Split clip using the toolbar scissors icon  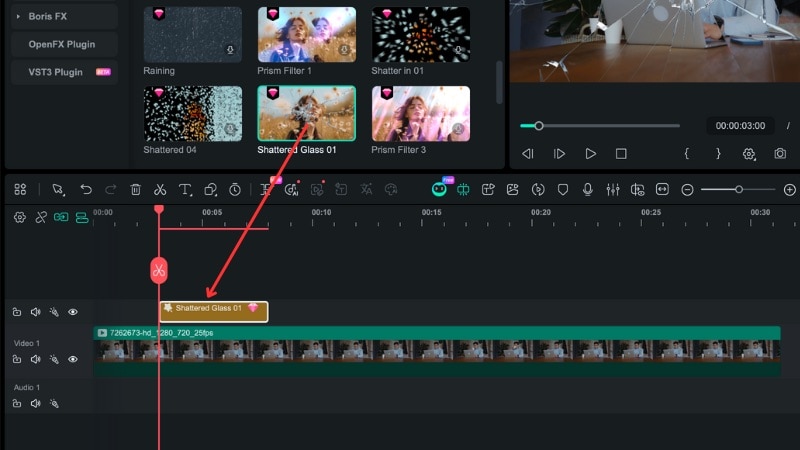[160, 190]
